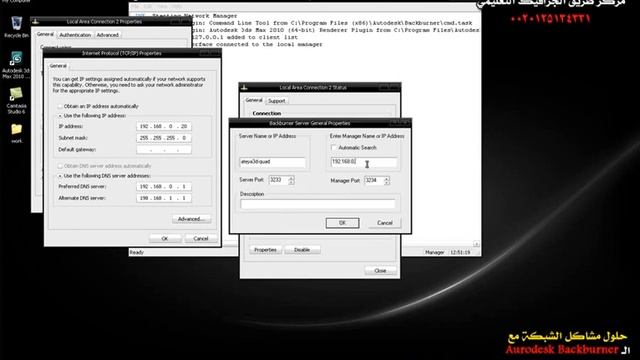Switch to Authentication tab in connection properties
Screen dimensions: 640x360
75,35
